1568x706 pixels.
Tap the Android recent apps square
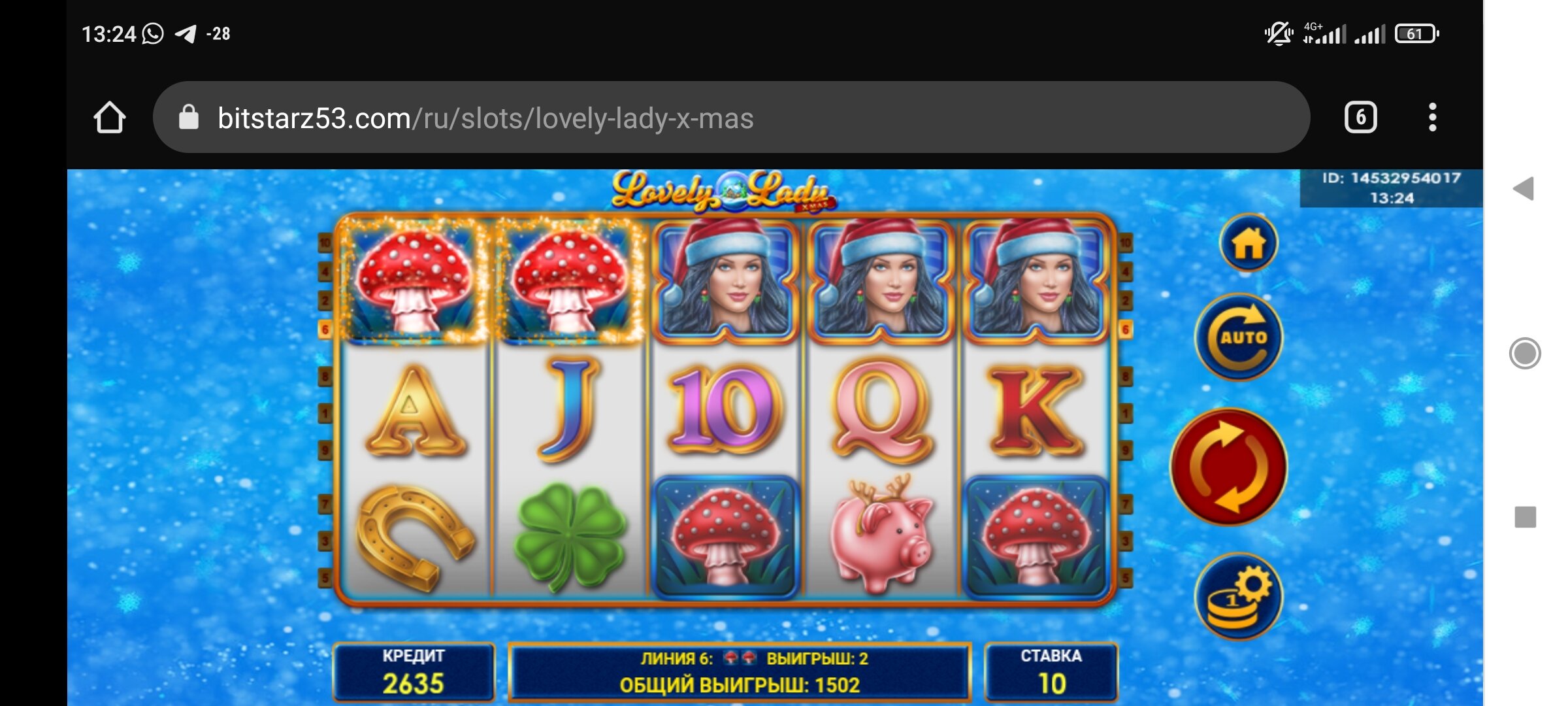(1526, 517)
